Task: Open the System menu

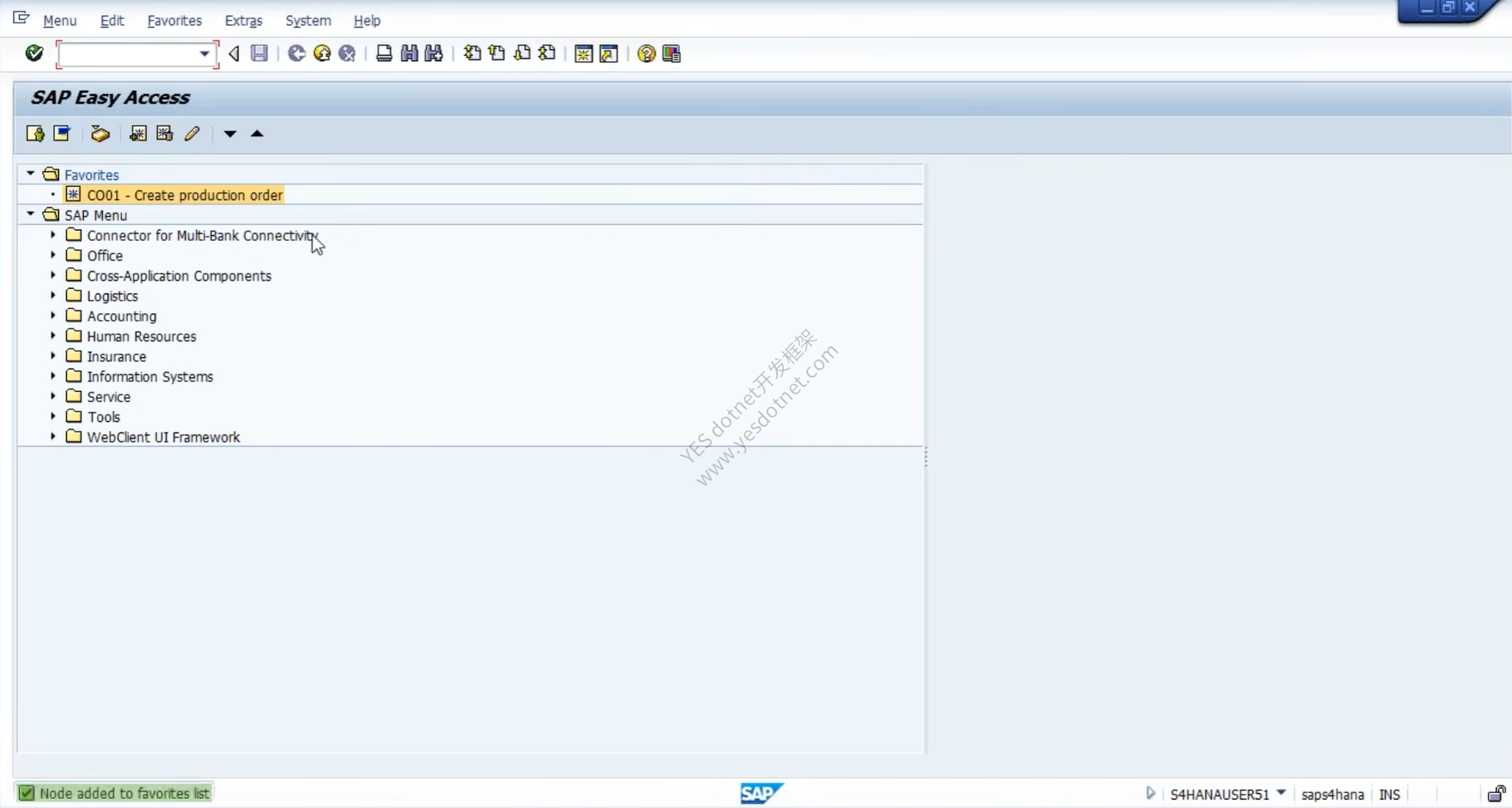Action: point(308,21)
